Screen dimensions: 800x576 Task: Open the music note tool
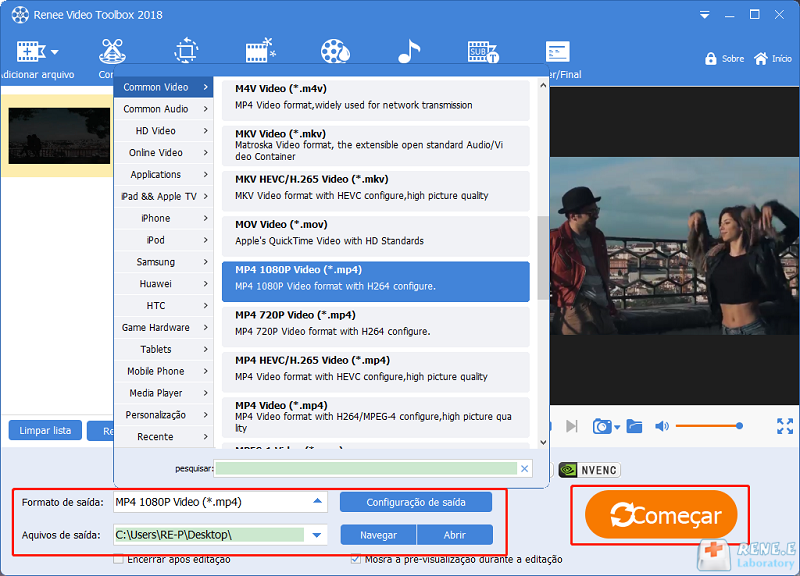point(409,51)
